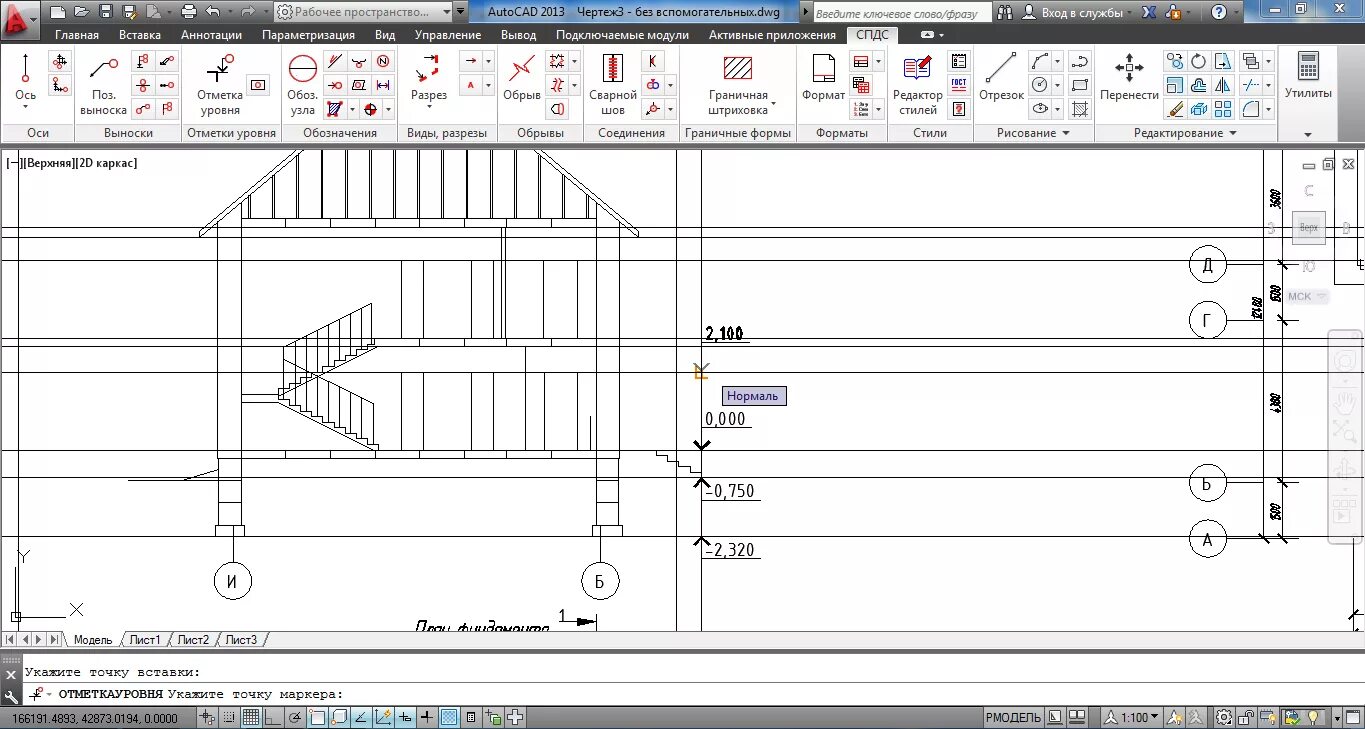This screenshot has height=729, width=1365.
Task: Expand the Граничная штриховка dropdown arrow
Action: (774, 110)
